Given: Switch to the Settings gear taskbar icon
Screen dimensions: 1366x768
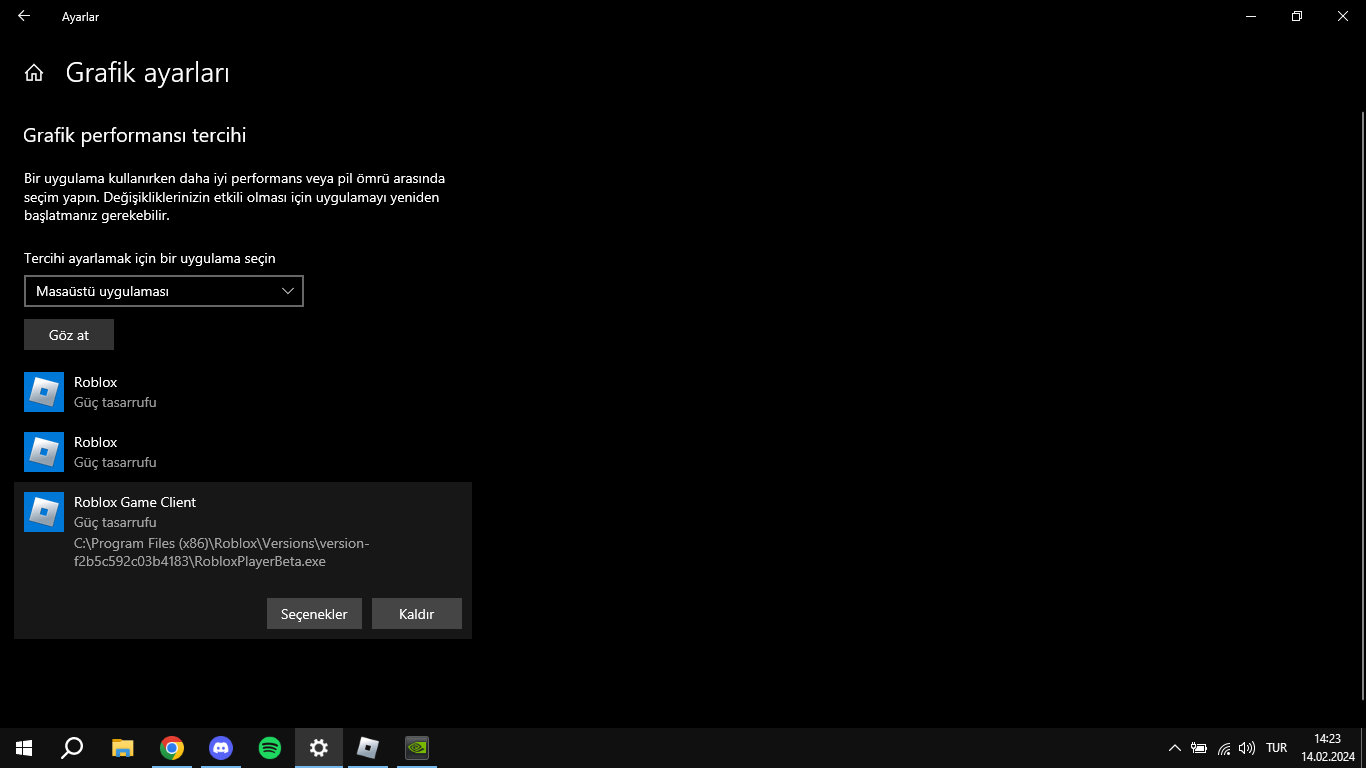Looking at the screenshot, I should 319,748.
